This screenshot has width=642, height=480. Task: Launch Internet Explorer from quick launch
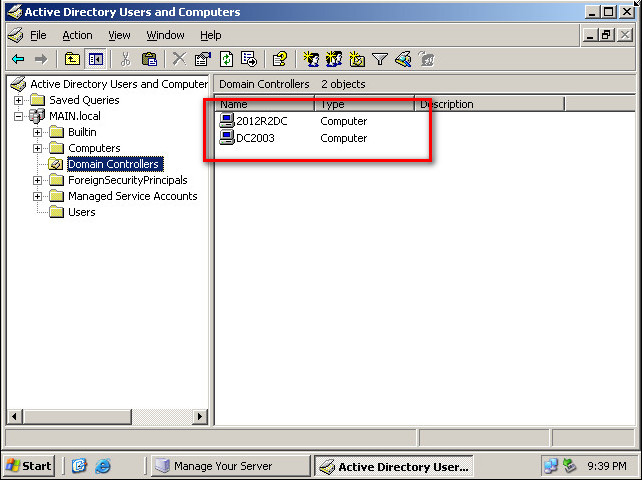(x=103, y=466)
